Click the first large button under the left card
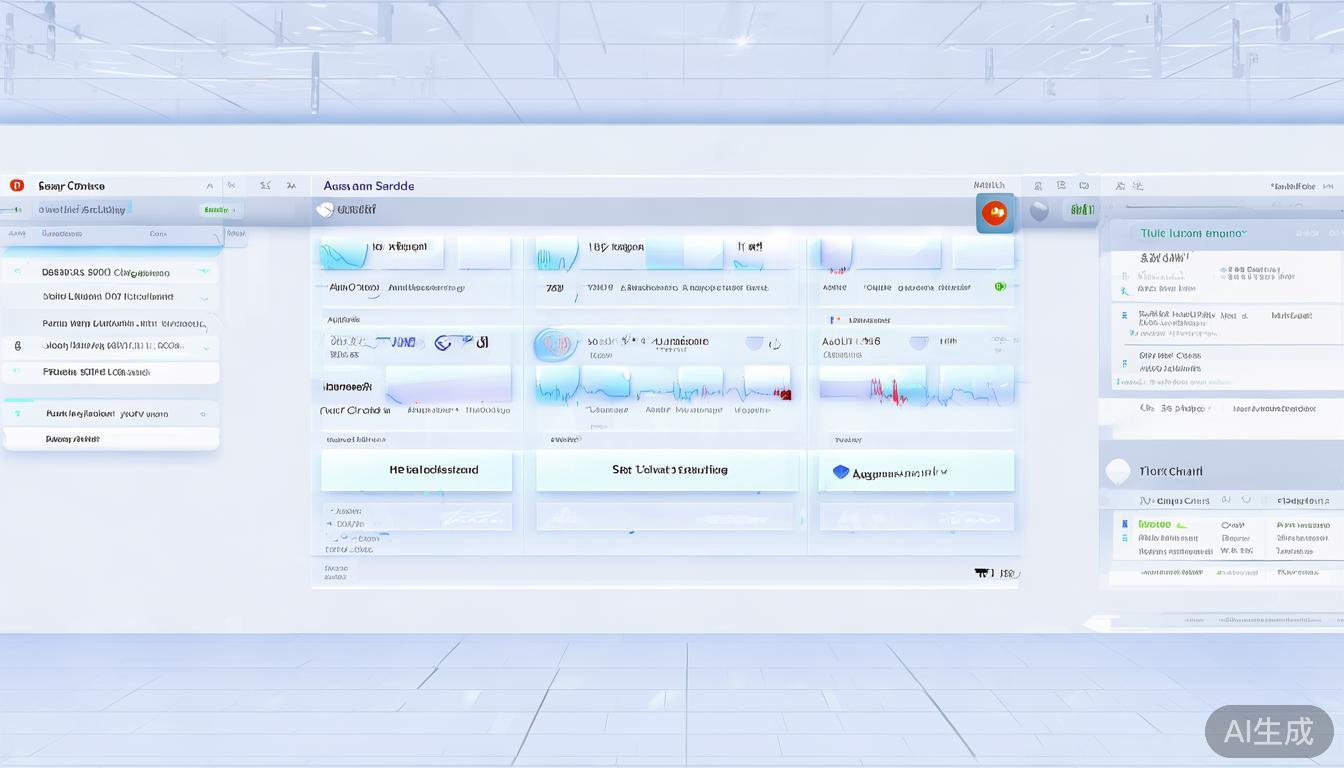This screenshot has height=768, width=1344. coord(416,470)
